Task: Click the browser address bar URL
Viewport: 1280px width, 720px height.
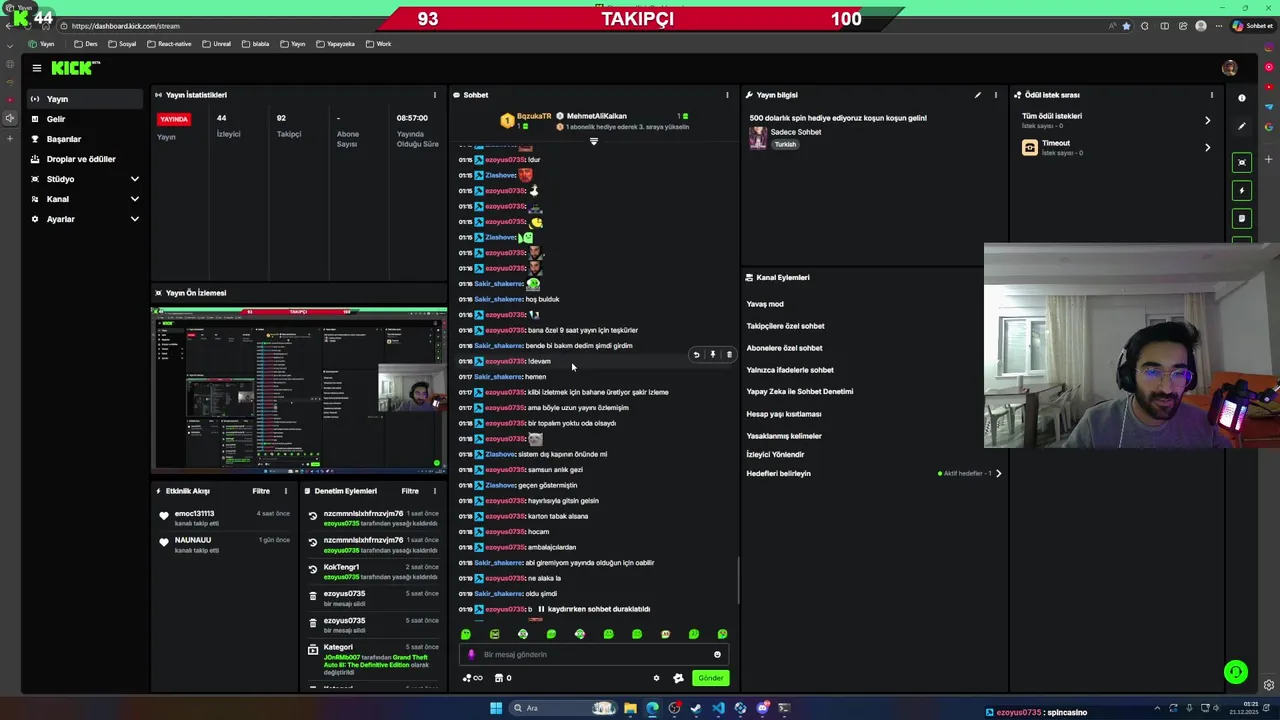Action: (126, 26)
